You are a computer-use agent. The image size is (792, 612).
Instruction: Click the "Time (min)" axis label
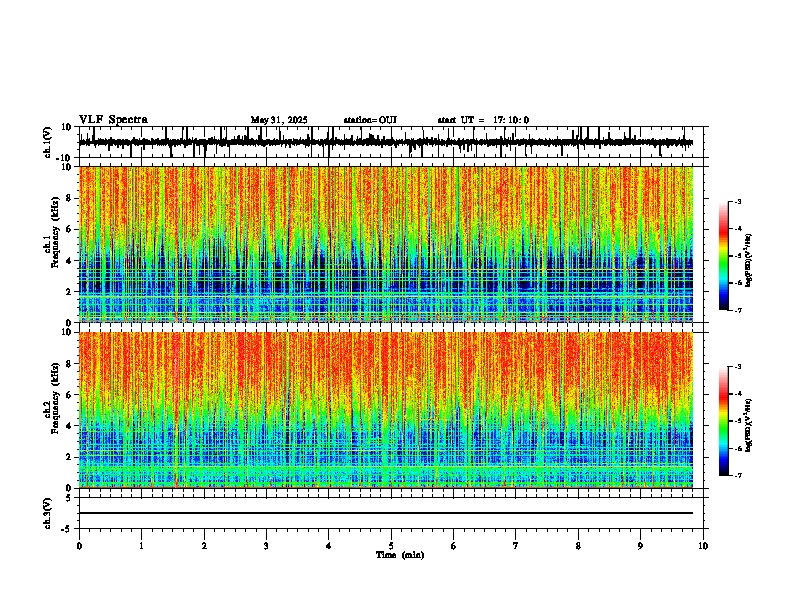400,555
